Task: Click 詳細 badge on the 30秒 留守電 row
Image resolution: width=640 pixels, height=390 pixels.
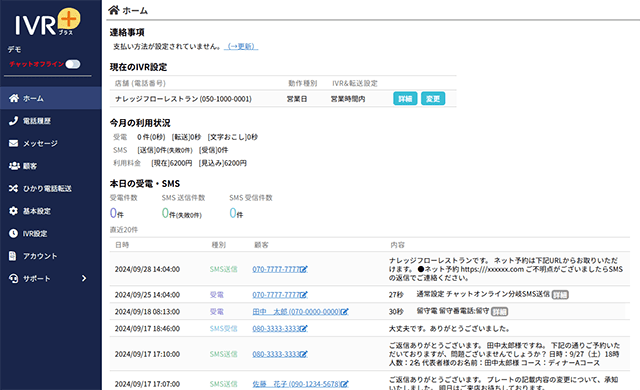Action: [x=499, y=312]
